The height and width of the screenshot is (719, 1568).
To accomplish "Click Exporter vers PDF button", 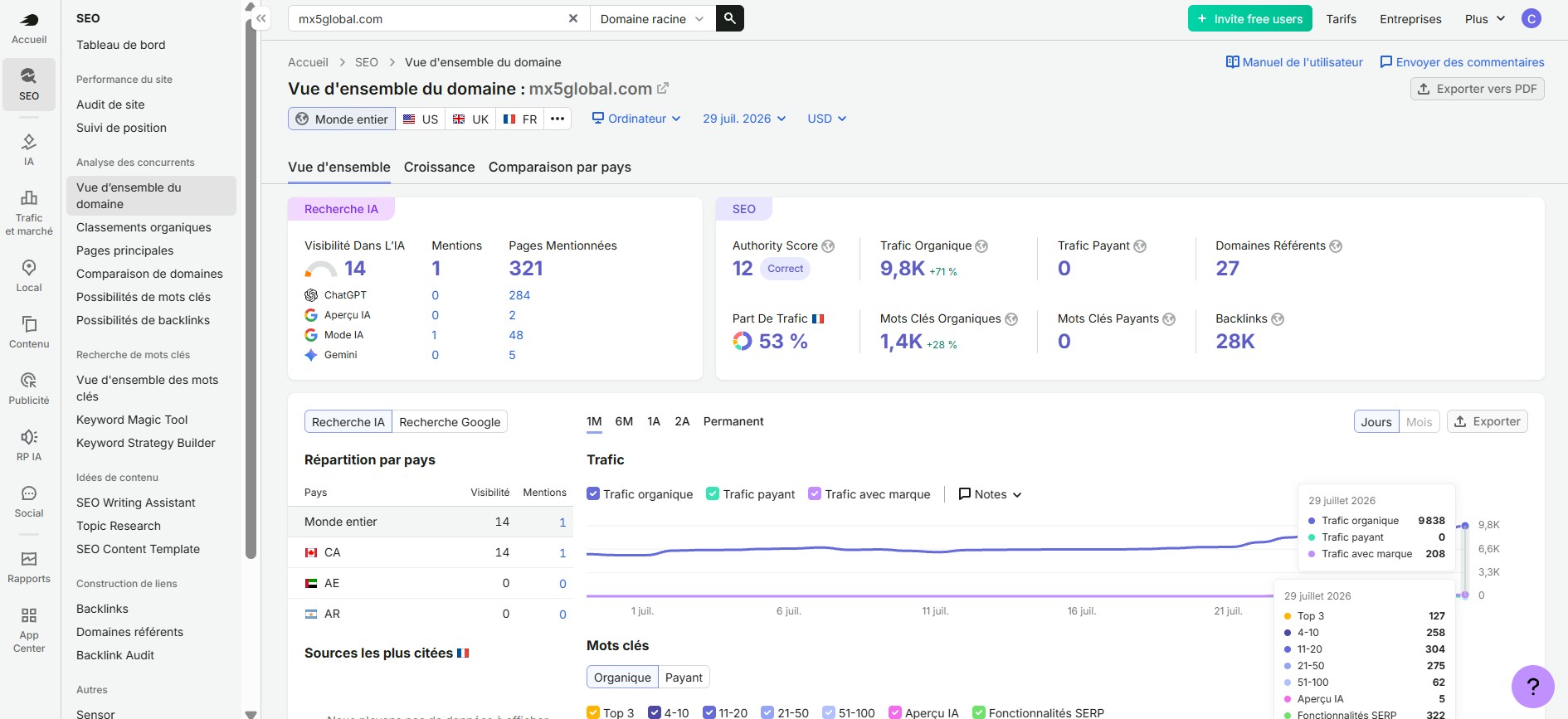I will [1478, 89].
